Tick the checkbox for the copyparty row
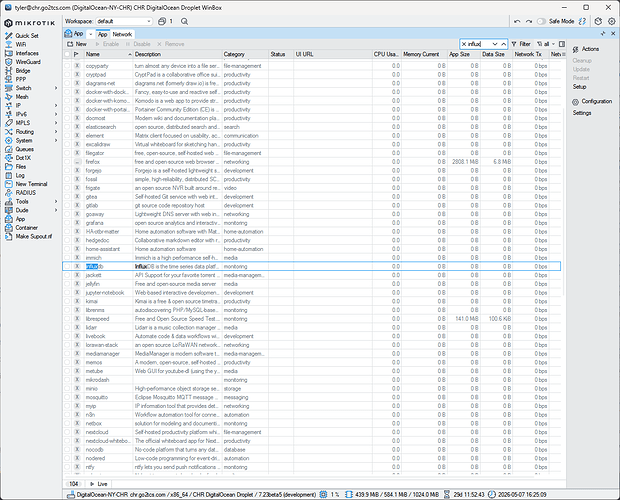Image resolution: width=620 pixels, height=500 pixels. click(67, 66)
